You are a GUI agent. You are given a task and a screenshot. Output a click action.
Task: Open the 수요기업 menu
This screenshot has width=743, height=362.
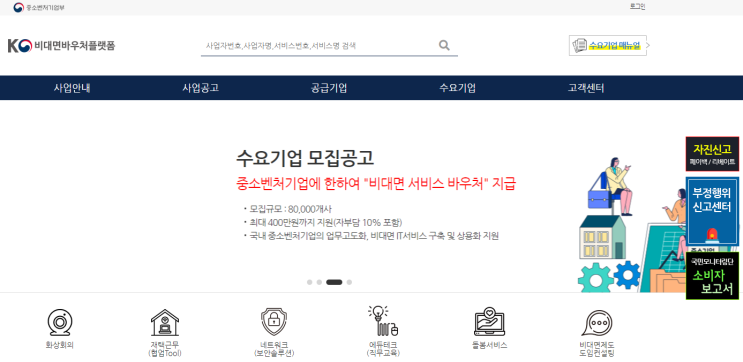(x=457, y=88)
